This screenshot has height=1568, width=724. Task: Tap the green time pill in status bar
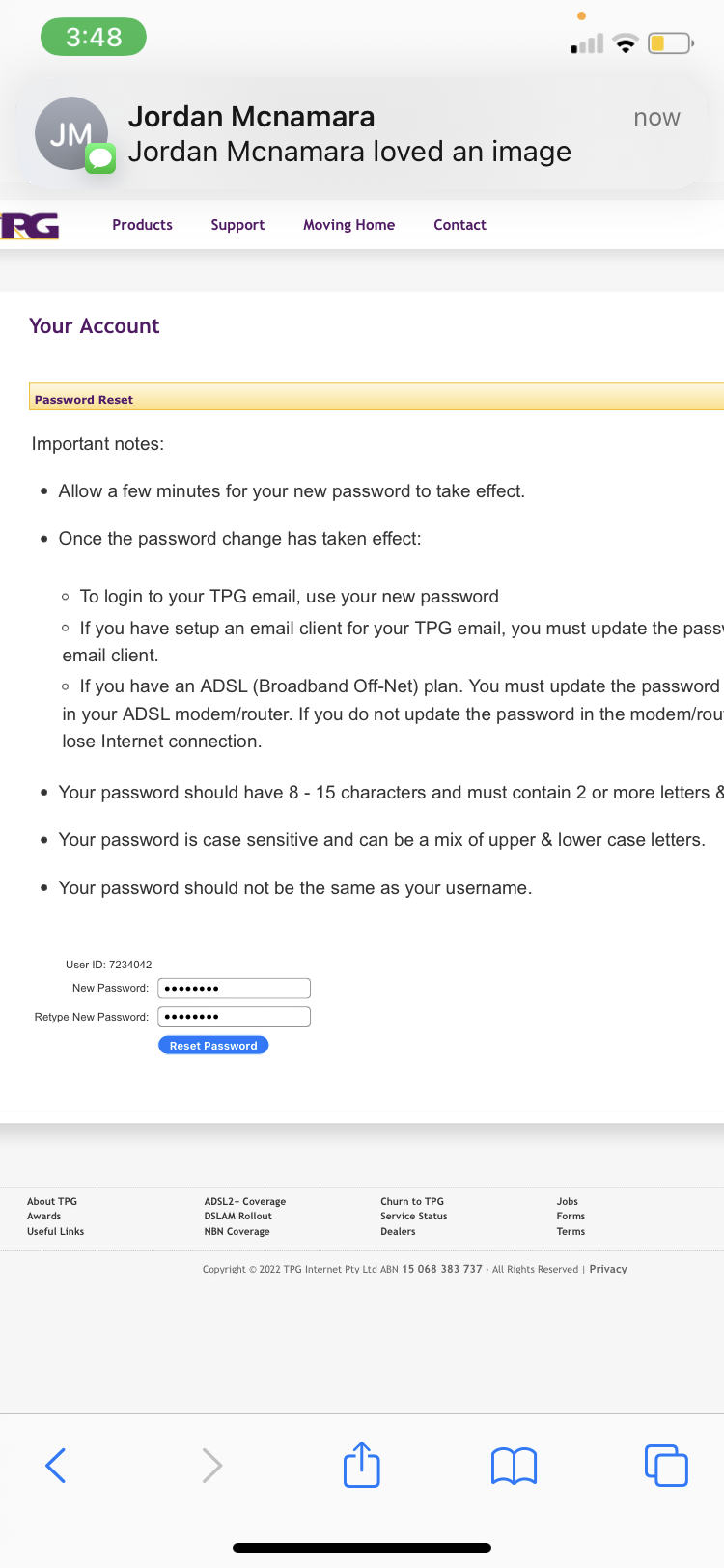(94, 37)
